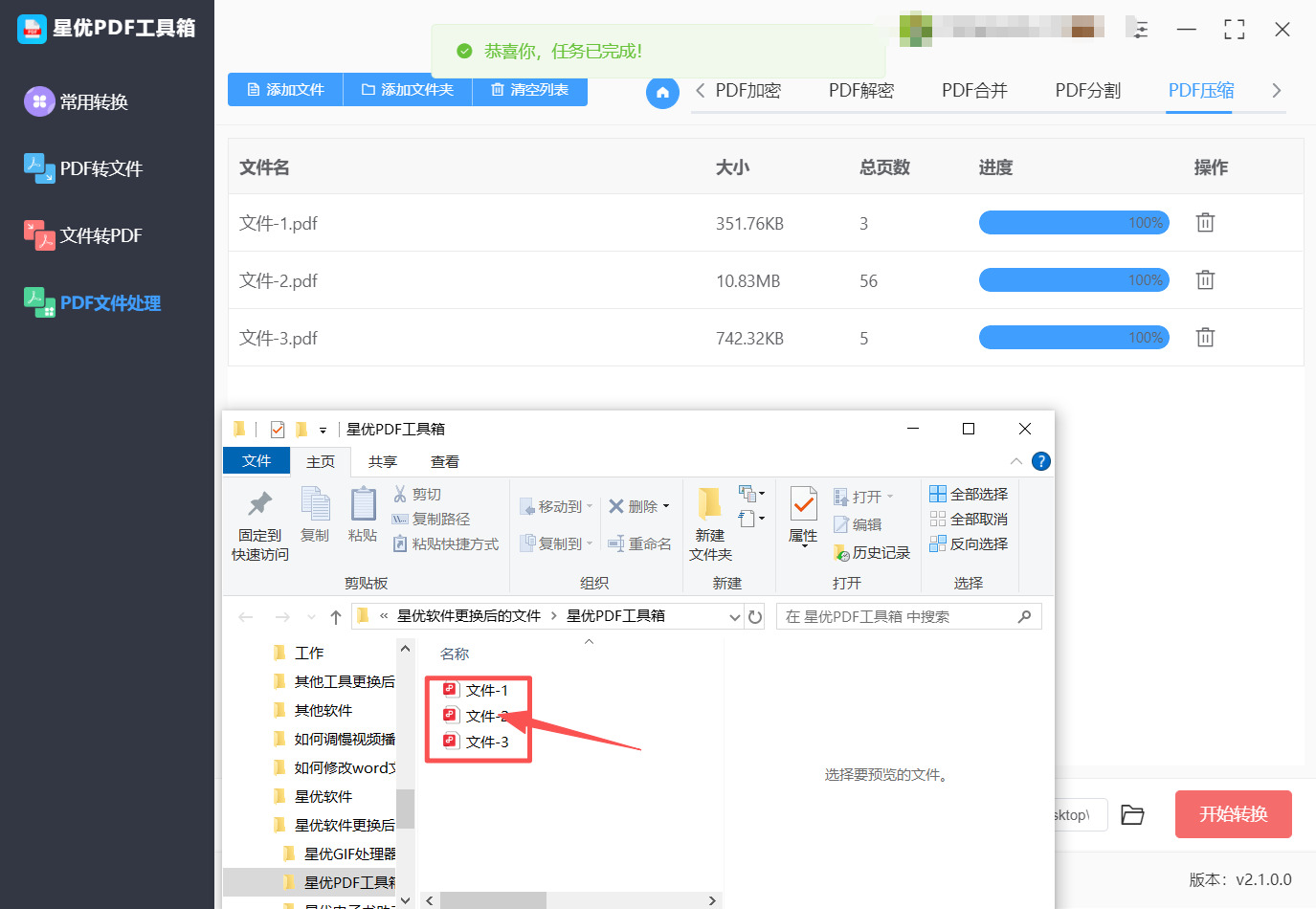Click Explorer horizontal scrollbar right arrow
The width and height of the screenshot is (1316, 909).
pos(711,900)
